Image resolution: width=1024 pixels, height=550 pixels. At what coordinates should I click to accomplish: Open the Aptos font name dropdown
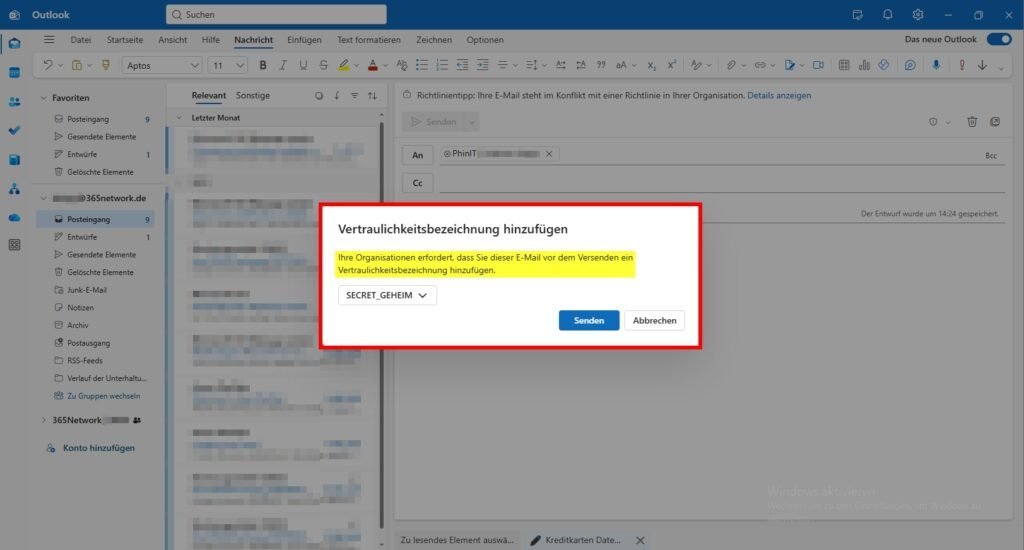(161, 65)
